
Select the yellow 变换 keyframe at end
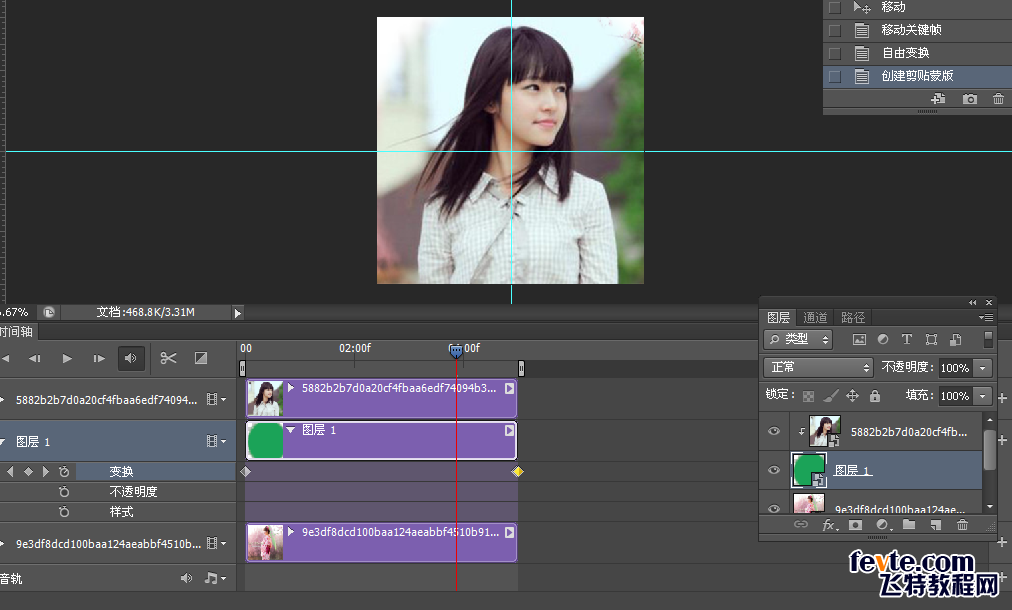coord(518,472)
